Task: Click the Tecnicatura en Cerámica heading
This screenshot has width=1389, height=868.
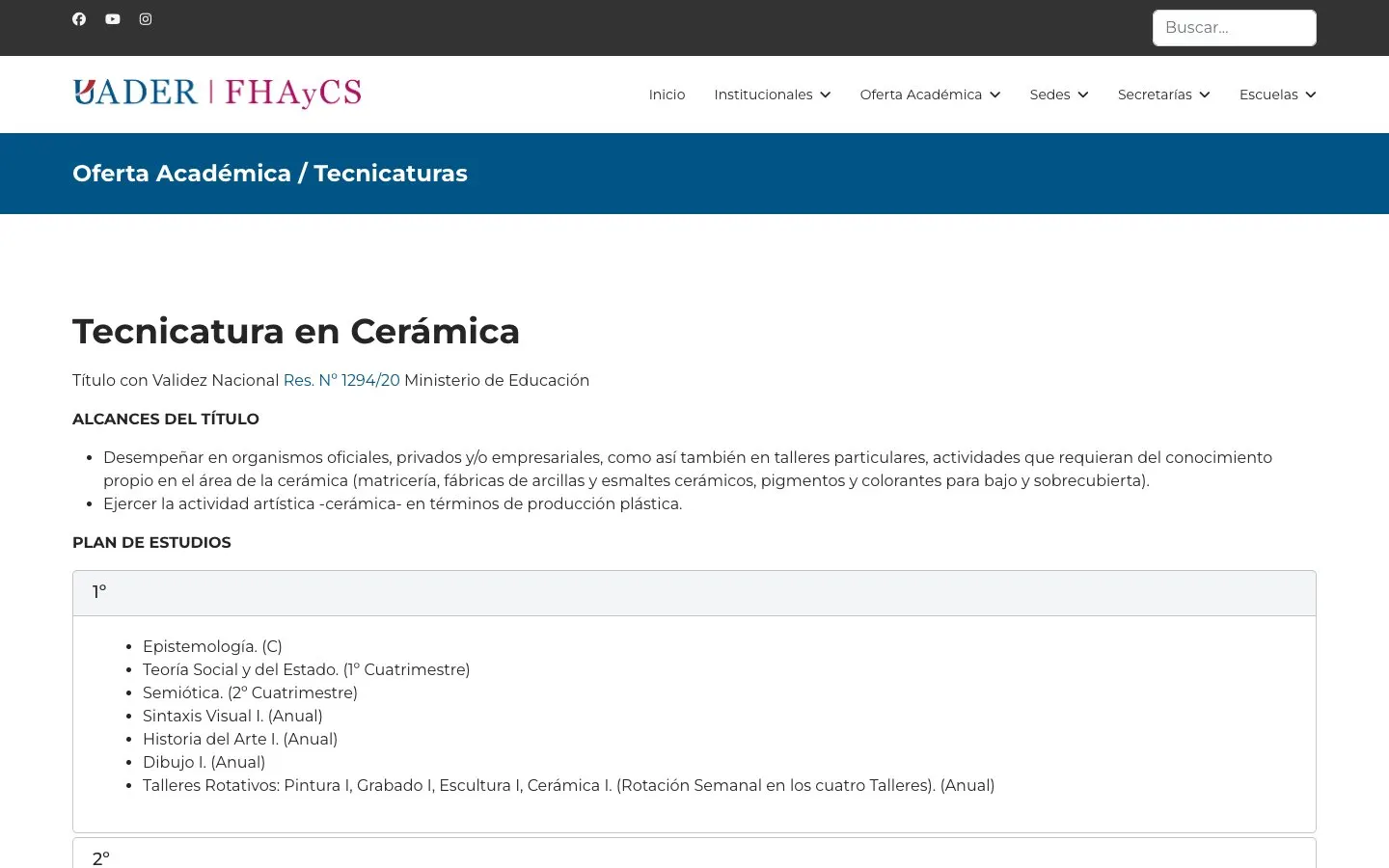Action: point(296,331)
